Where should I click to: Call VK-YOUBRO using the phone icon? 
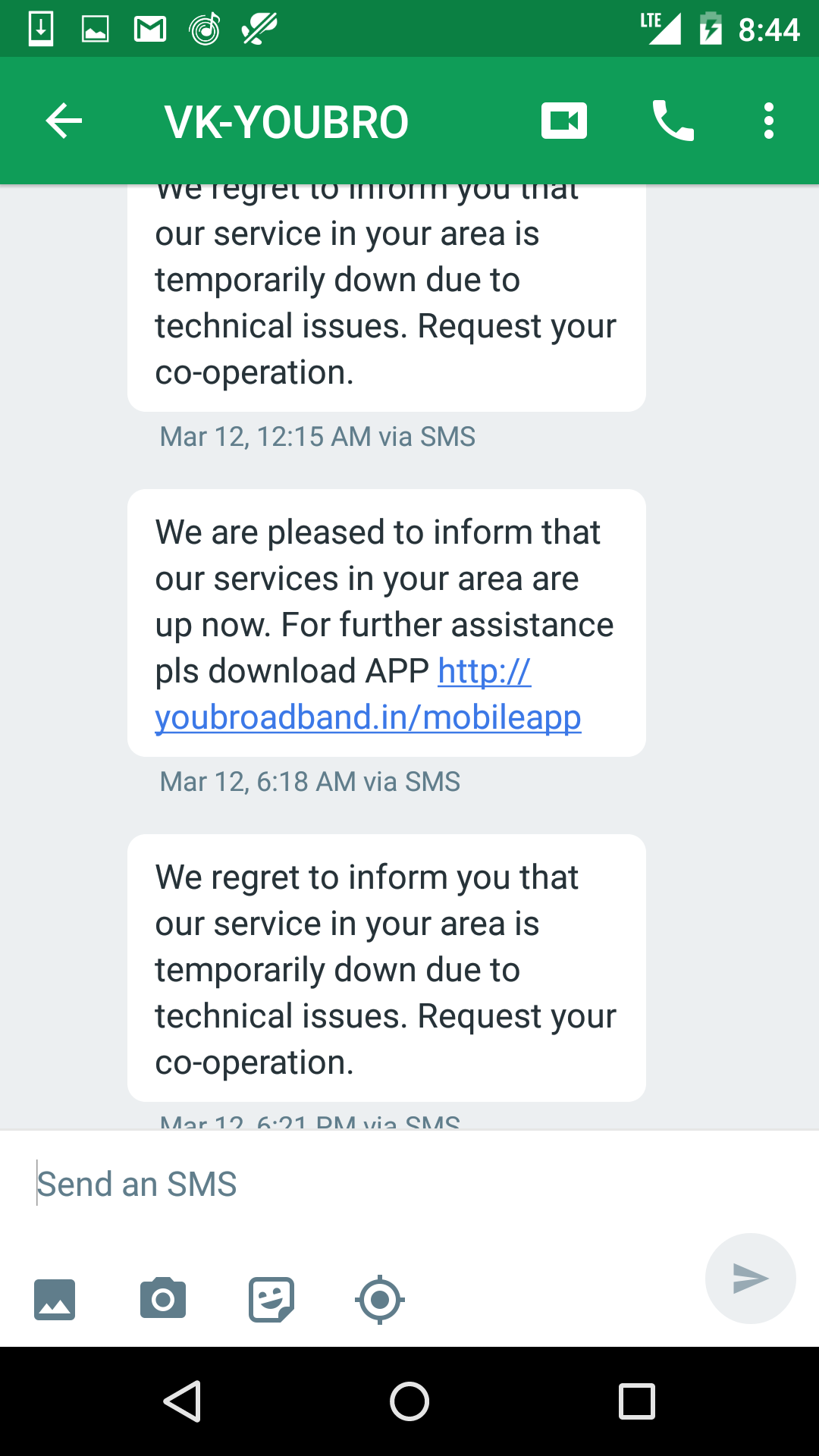pyautogui.click(x=673, y=121)
